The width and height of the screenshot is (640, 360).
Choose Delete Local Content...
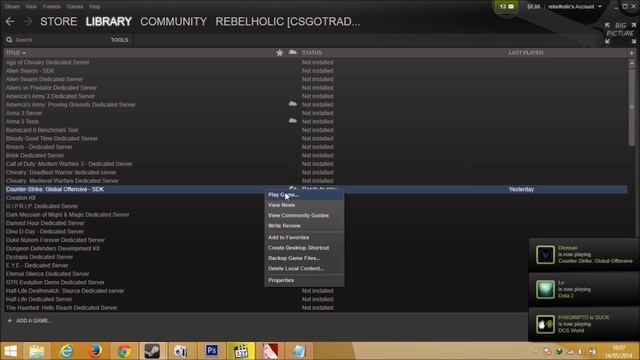click(x=304, y=269)
